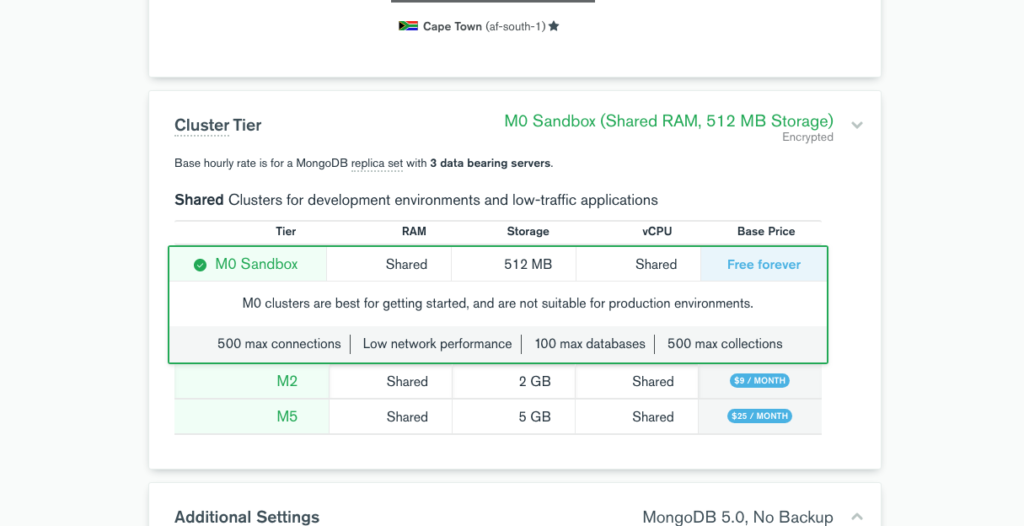Open the replica set help link
The width and height of the screenshot is (1024, 526).
point(377,163)
